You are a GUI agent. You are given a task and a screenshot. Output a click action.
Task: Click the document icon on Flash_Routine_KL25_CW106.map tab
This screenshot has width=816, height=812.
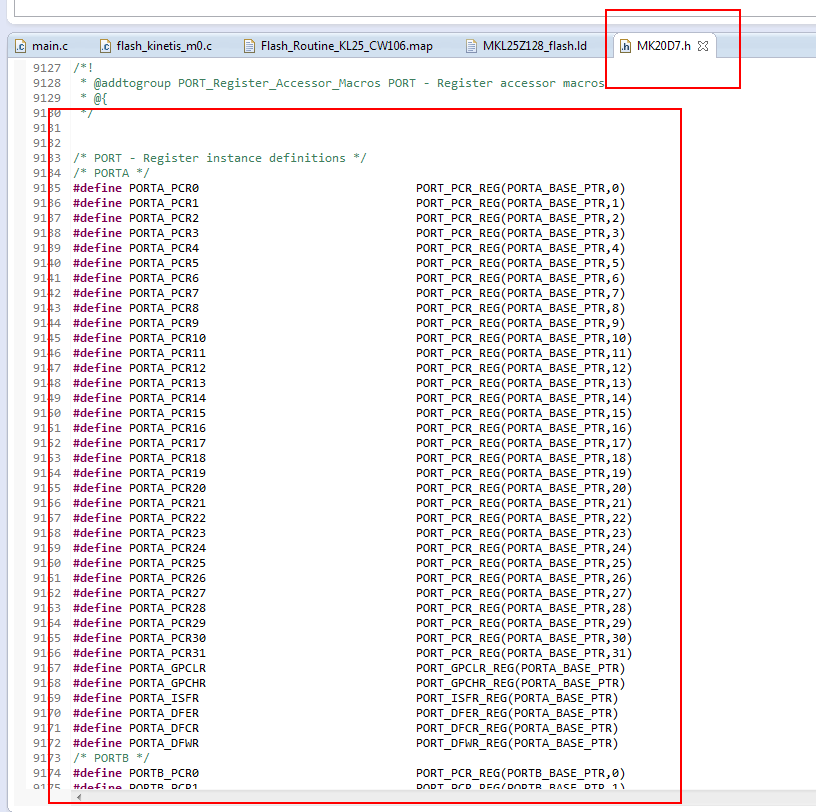pos(249,46)
